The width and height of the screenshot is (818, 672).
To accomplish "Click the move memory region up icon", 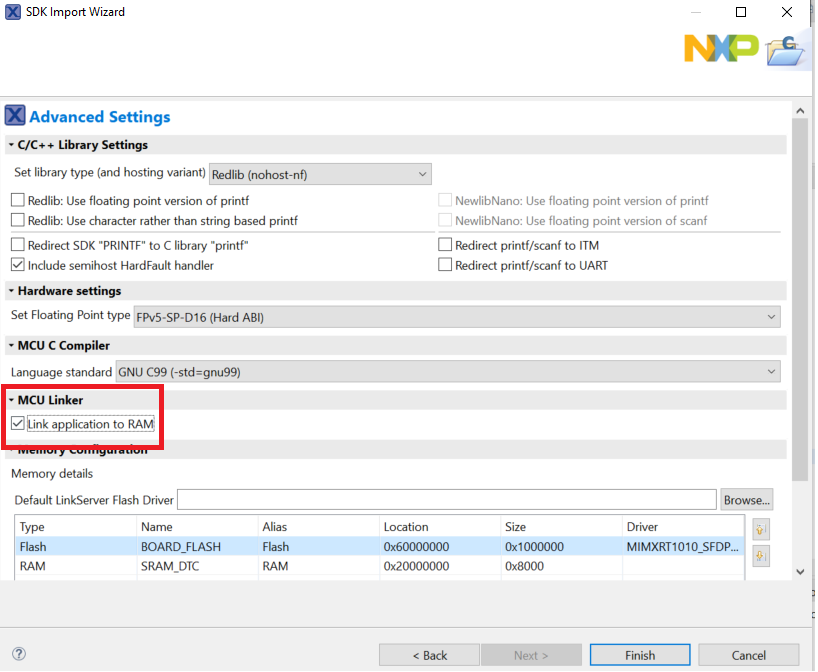I will coord(762,530).
